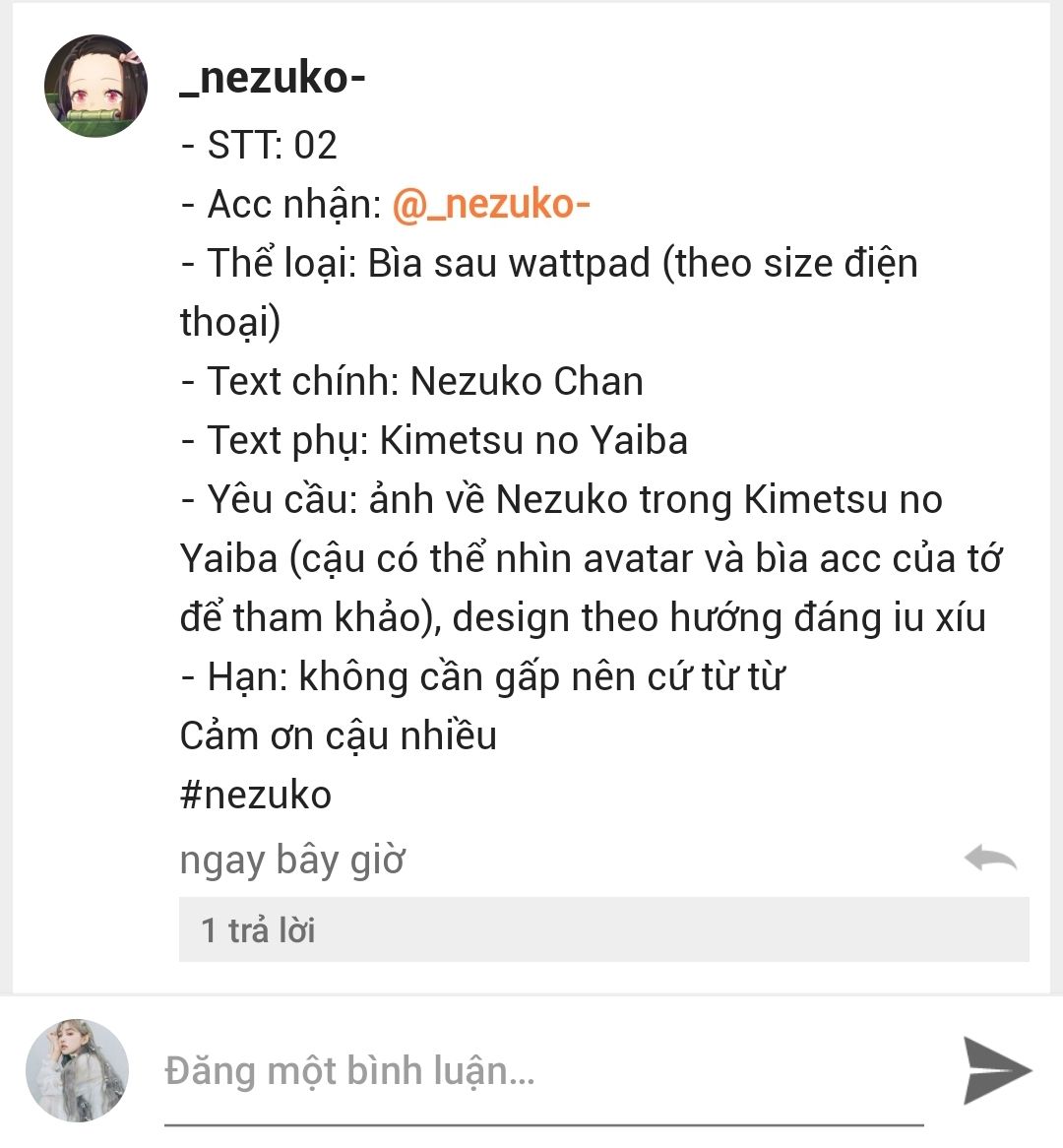
Task: Tap the paper-plane send icon
Action: tap(997, 1070)
